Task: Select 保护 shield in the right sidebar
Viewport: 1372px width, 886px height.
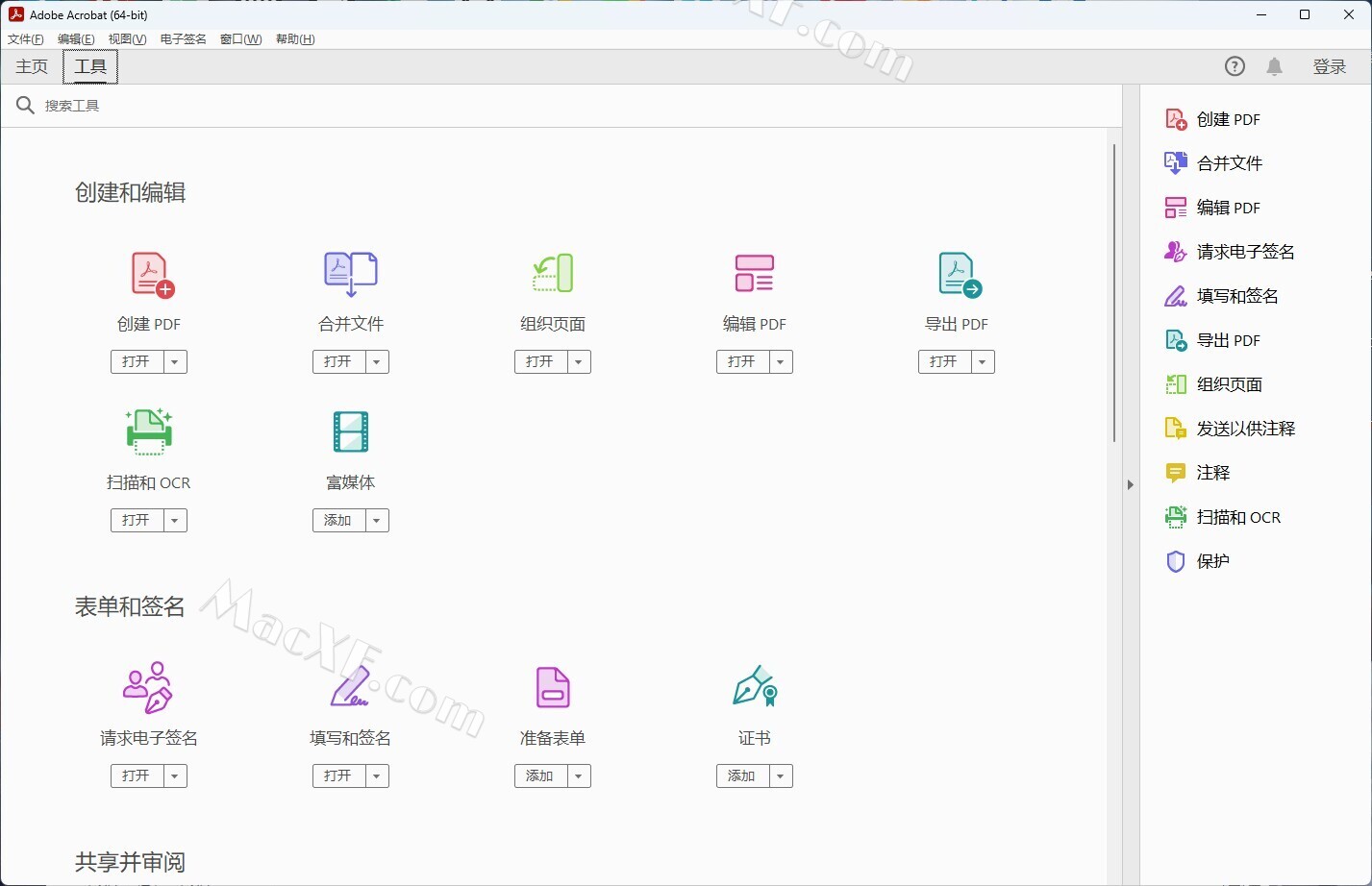Action: pyautogui.click(x=1197, y=561)
